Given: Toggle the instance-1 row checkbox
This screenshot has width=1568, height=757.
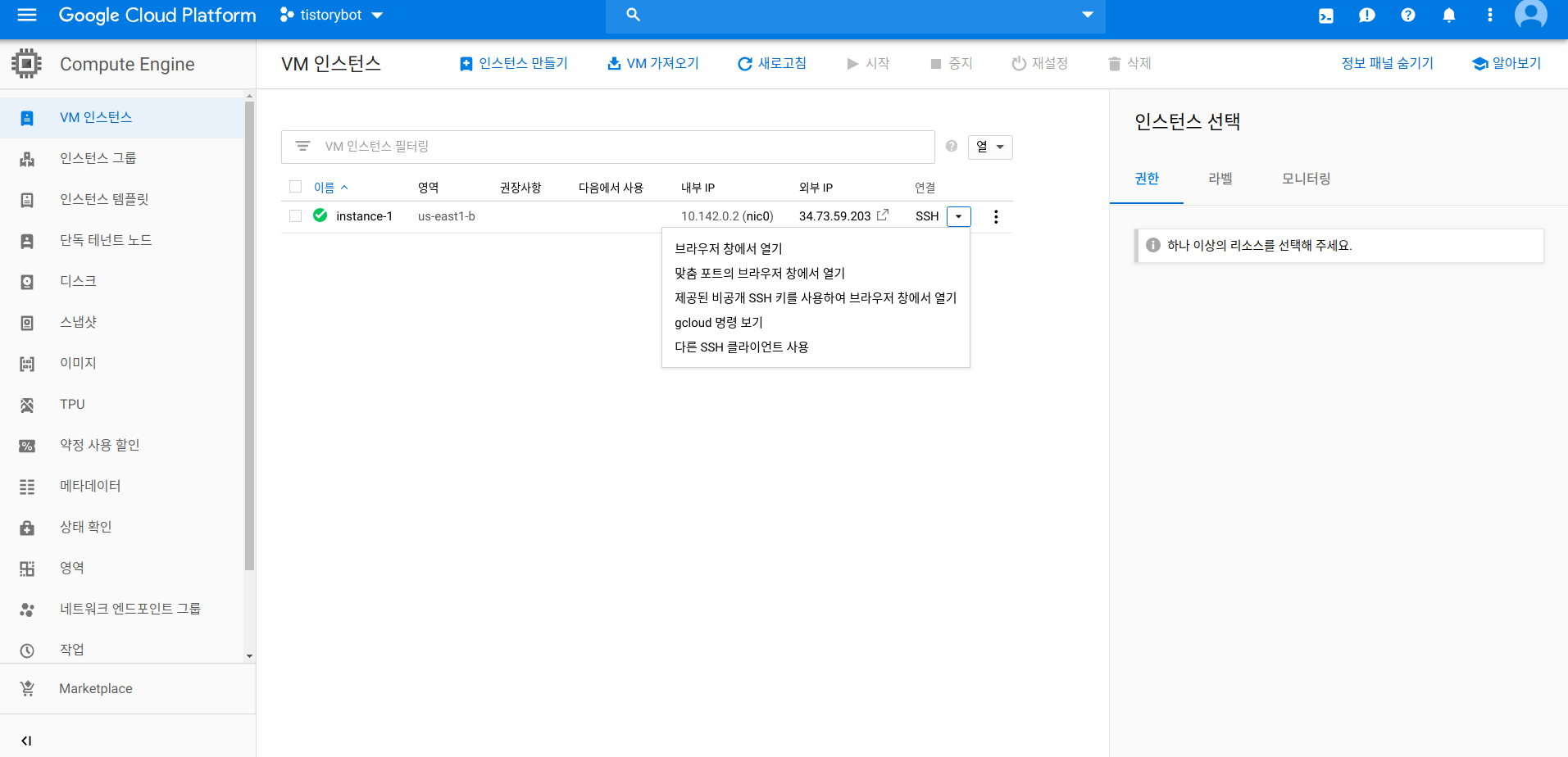Looking at the screenshot, I should point(295,216).
